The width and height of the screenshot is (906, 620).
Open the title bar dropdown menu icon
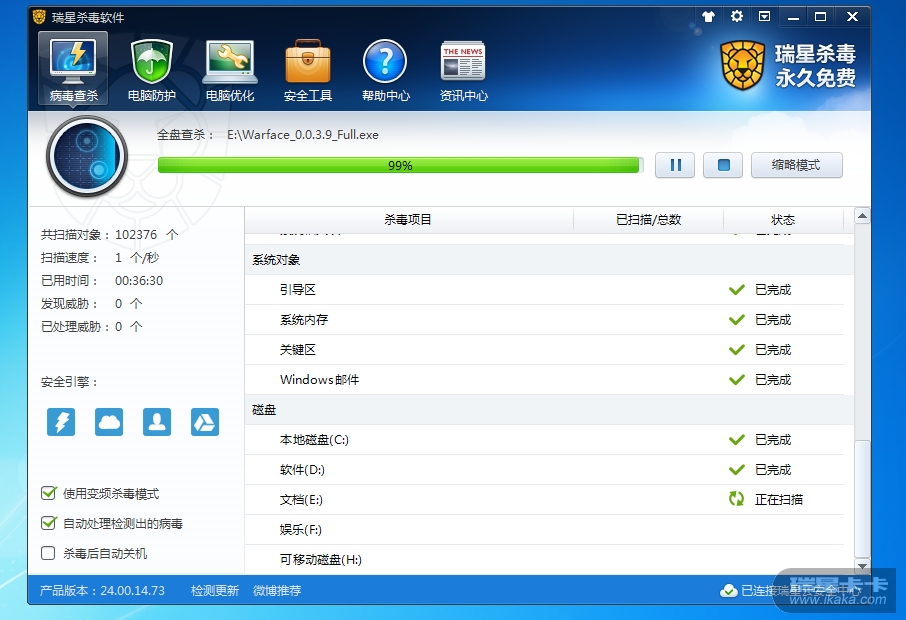click(x=764, y=16)
